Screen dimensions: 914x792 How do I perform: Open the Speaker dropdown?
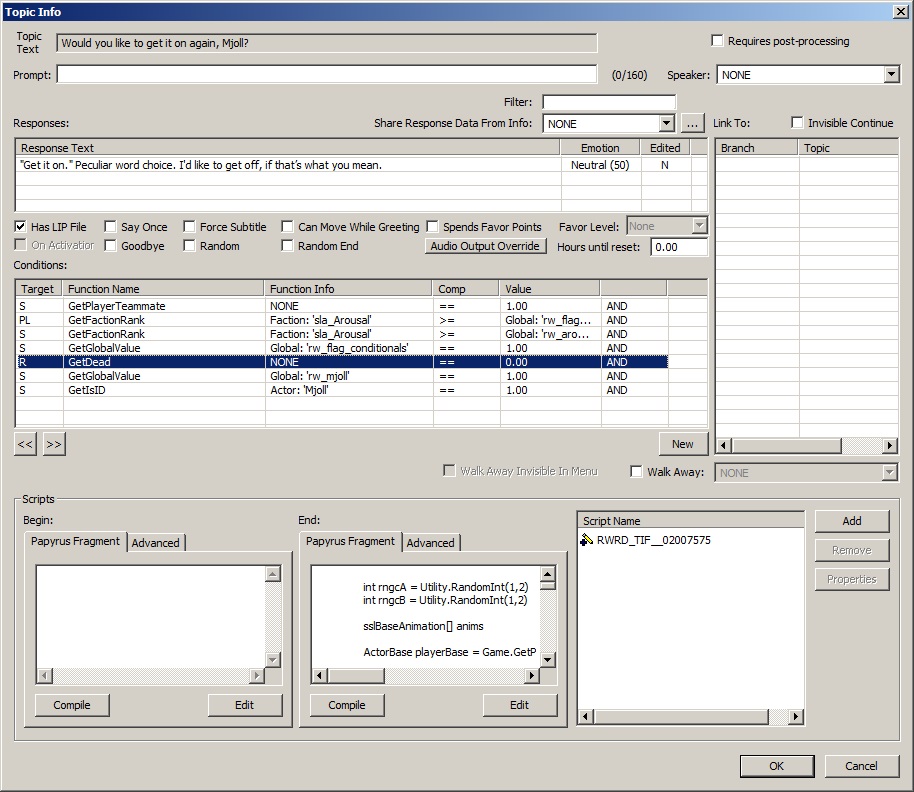pos(891,75)
